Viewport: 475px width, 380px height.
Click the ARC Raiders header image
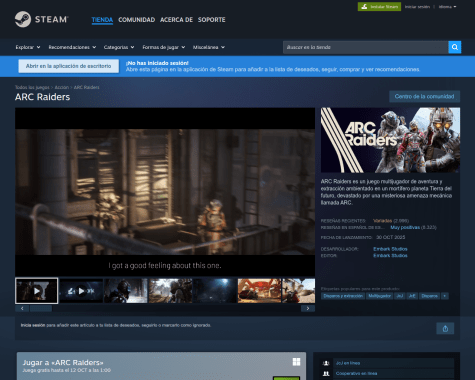(x=390, y=140)
